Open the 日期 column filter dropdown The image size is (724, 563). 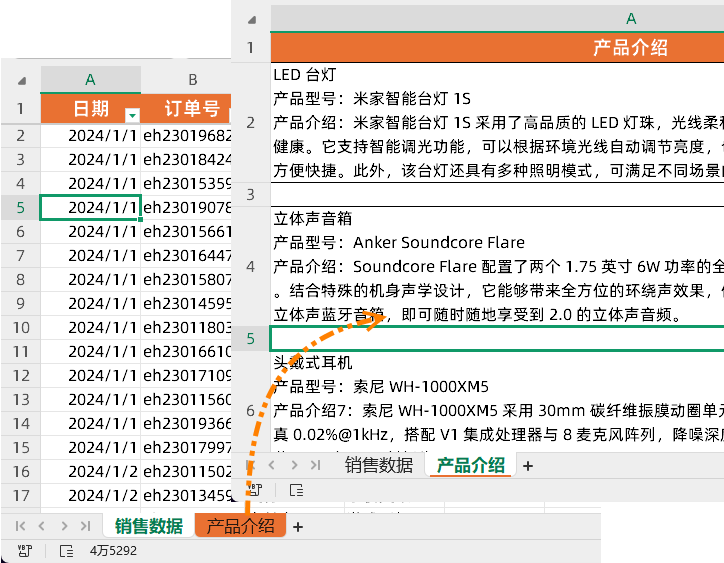click(132, 114)
